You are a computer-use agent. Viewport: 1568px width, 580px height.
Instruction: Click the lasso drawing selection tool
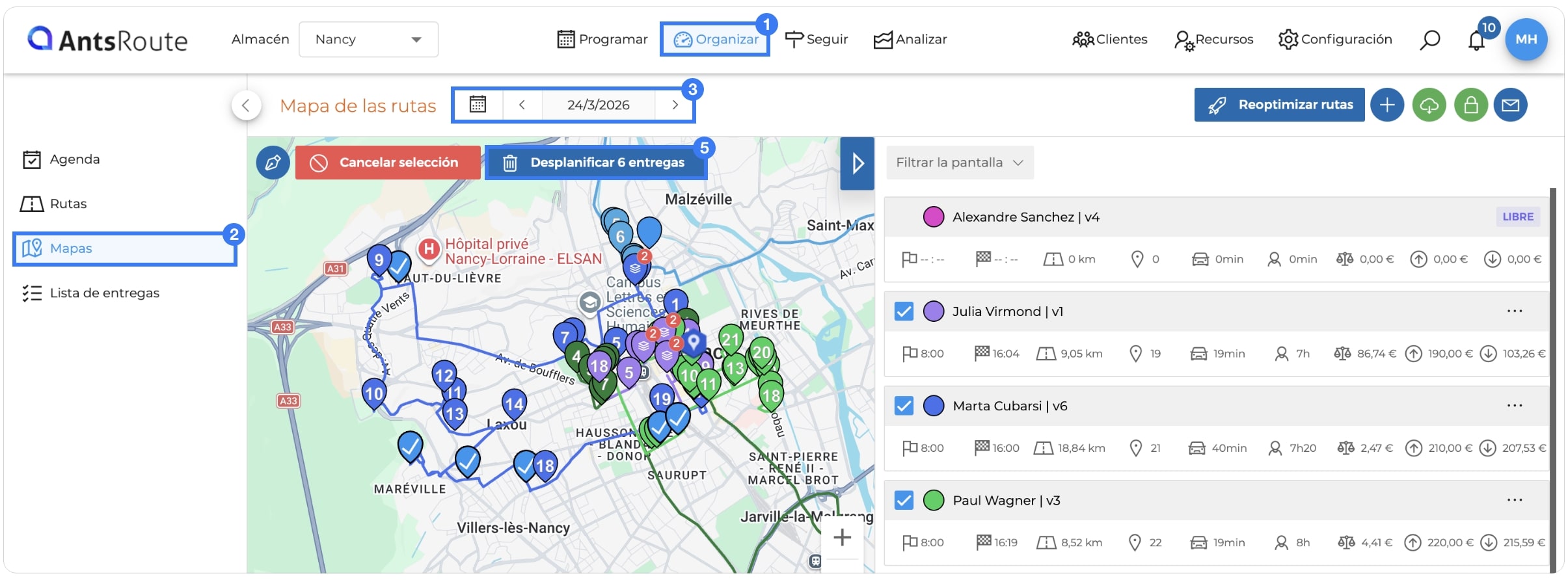273,163
